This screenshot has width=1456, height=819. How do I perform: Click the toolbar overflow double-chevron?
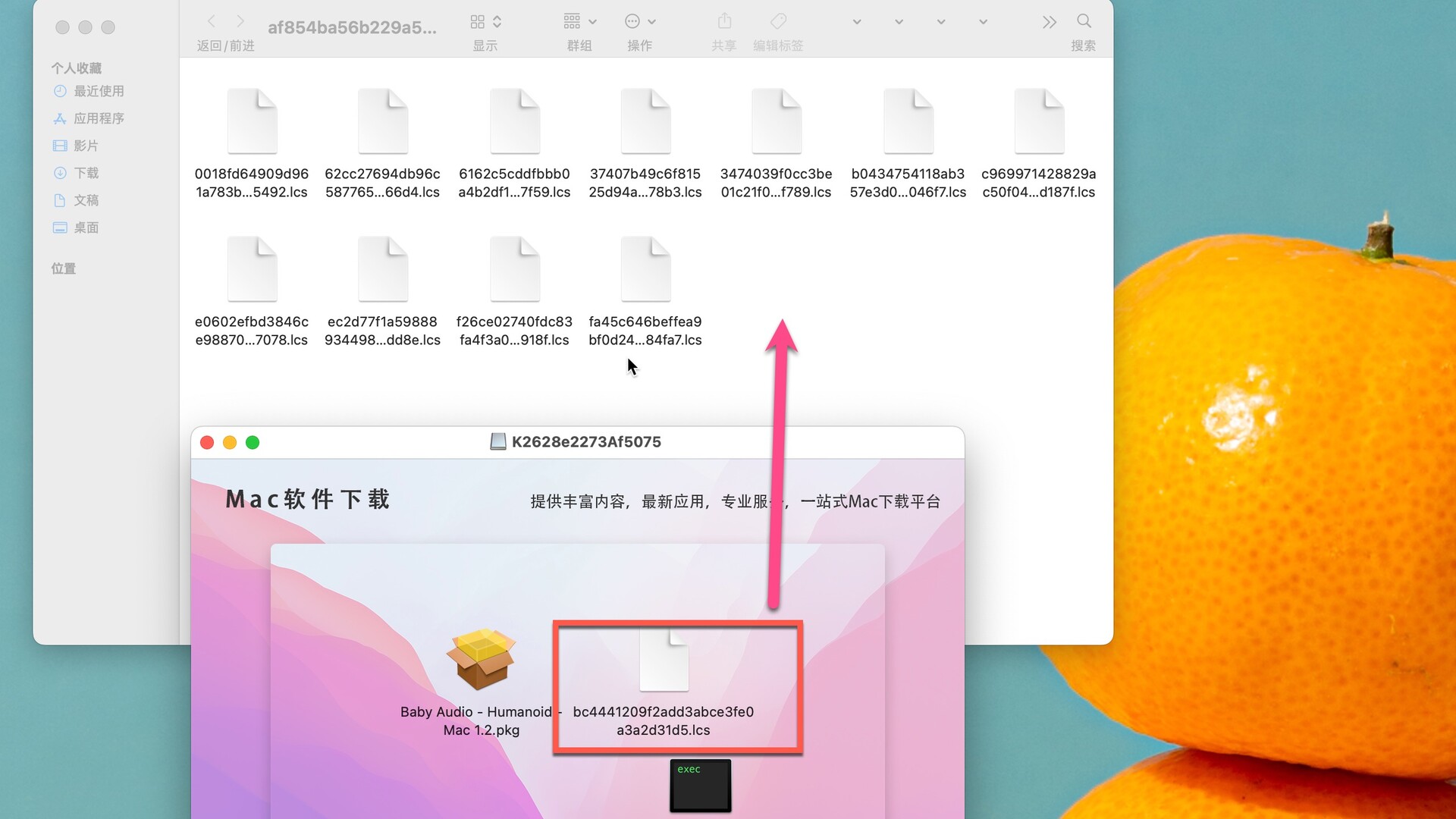[1050, 22]
